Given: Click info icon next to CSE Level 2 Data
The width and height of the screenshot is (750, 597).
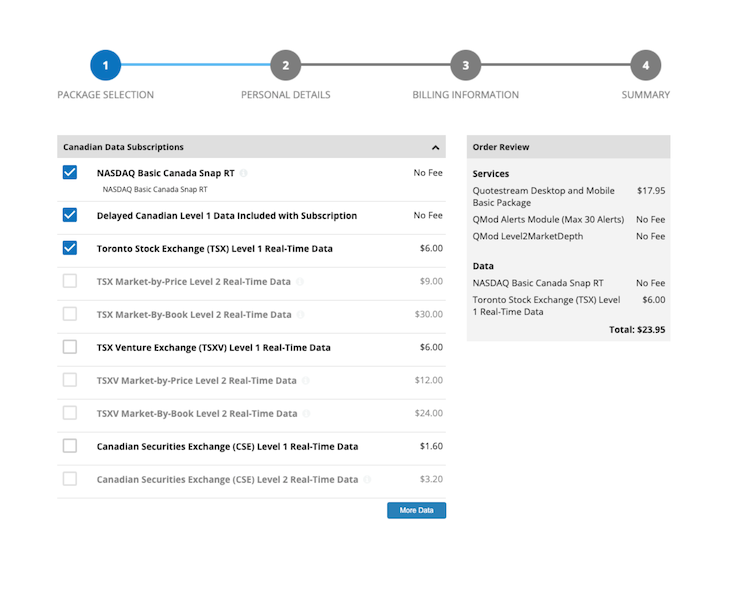Looking at the screenshot, I should click(367, 480).
